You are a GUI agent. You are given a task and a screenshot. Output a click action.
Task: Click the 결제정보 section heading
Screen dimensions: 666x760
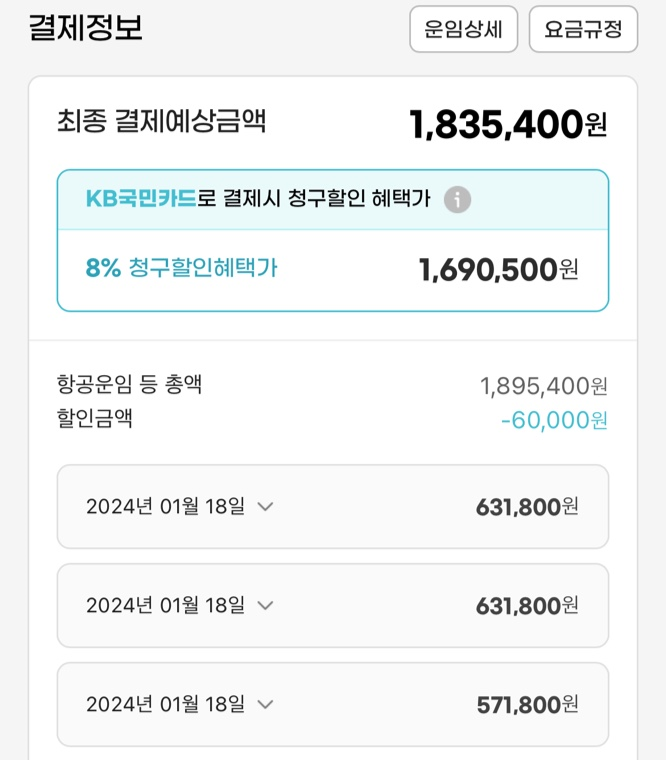click(86, 28)
